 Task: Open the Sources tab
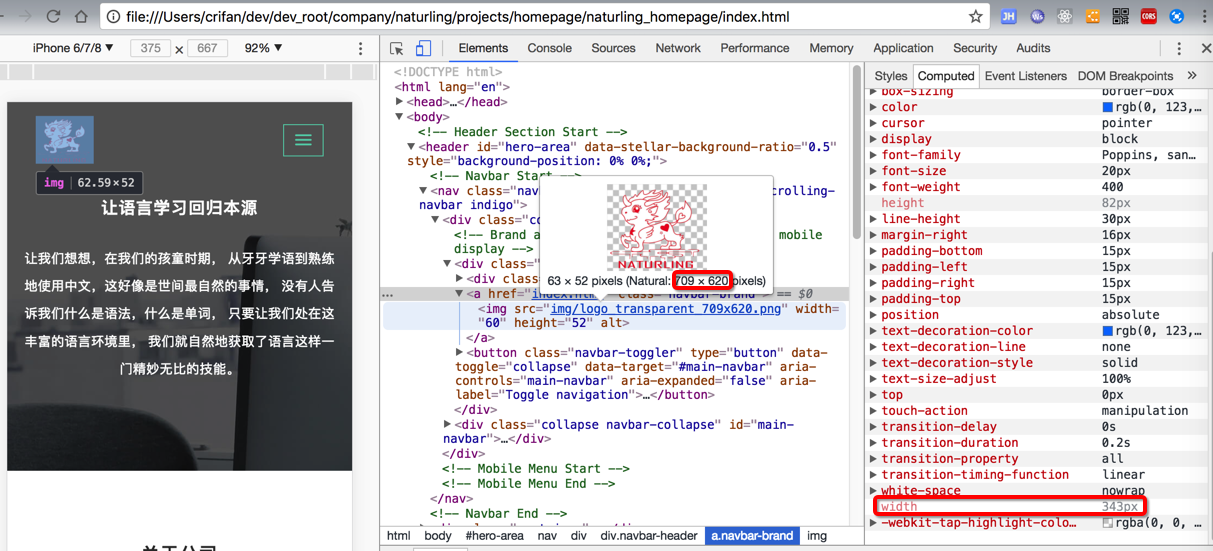613,48
